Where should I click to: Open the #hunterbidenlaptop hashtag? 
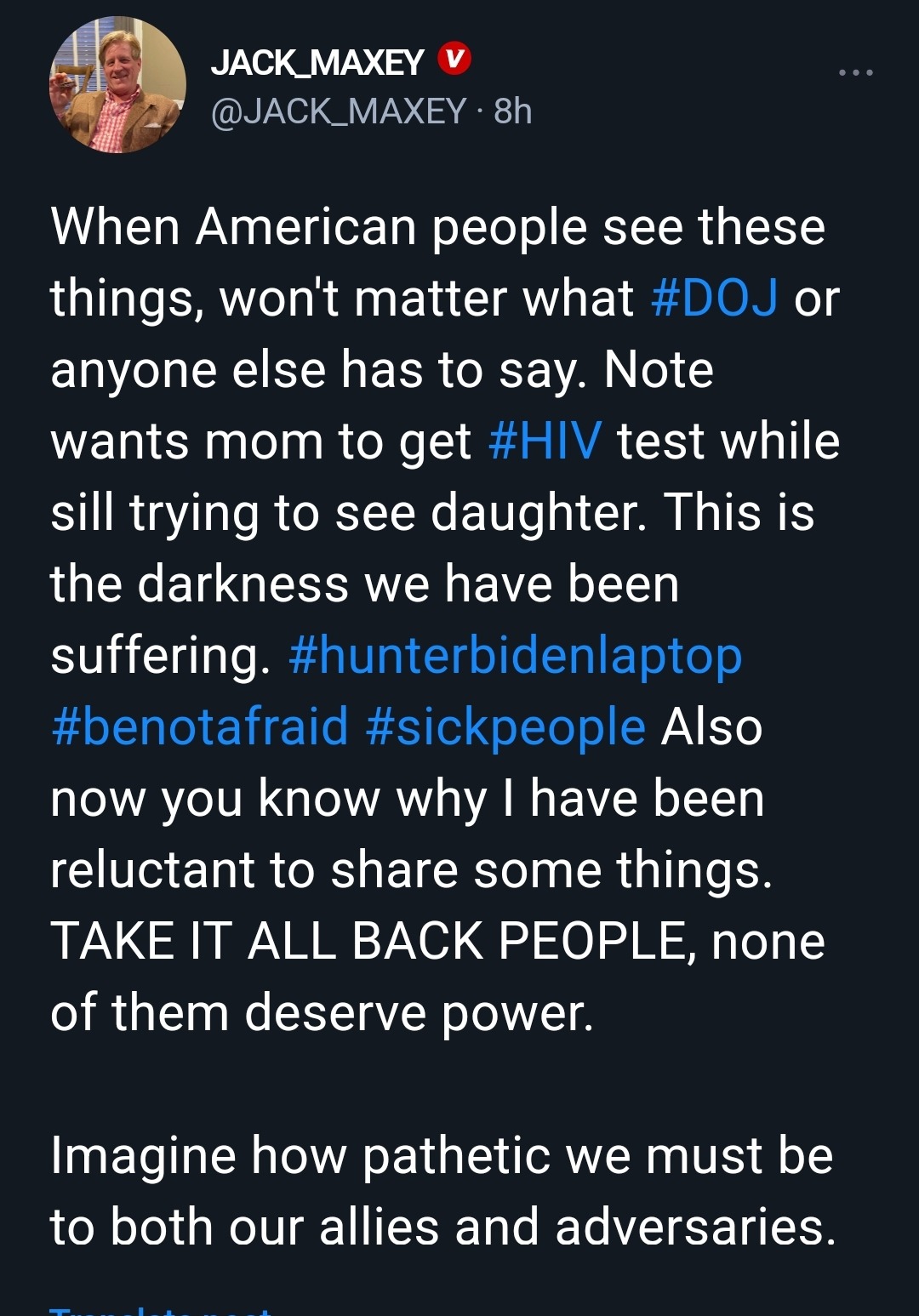[515, 656]
